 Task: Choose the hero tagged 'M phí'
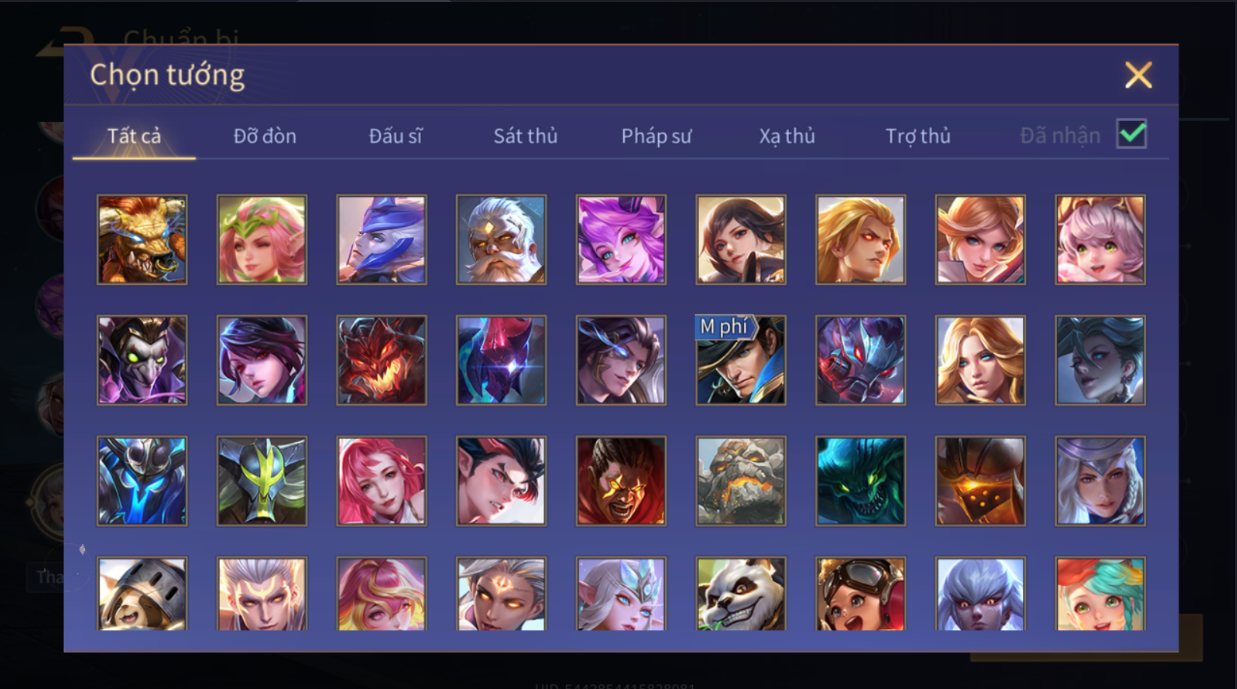tap(741, 360)
